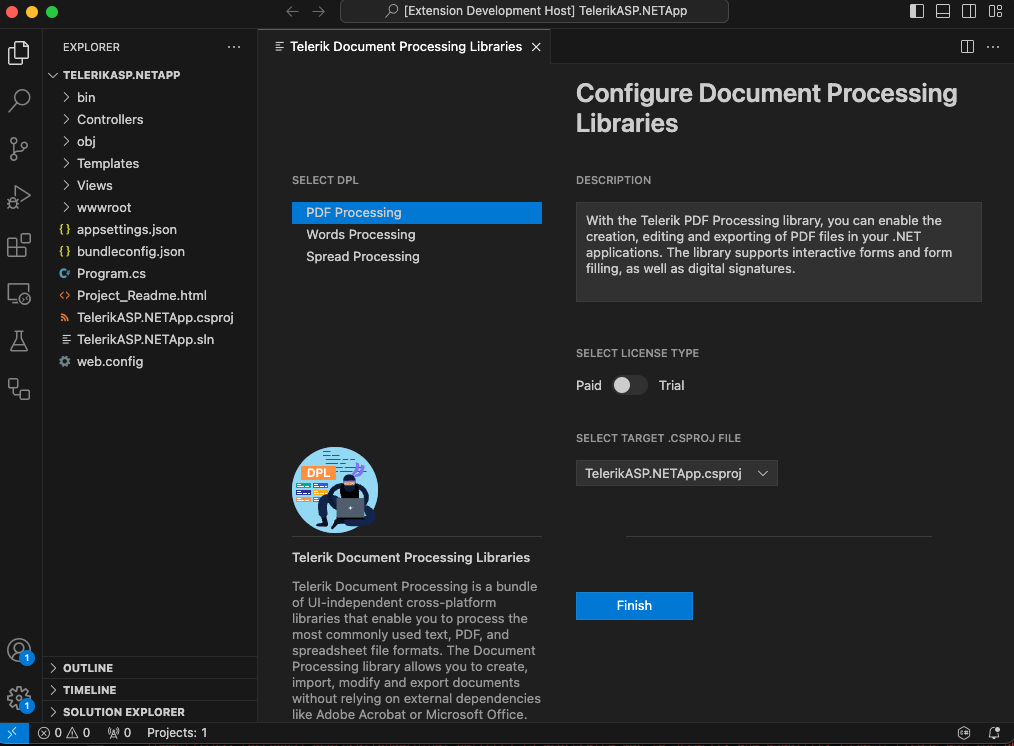Expand the obj folder

pos(150,142)
